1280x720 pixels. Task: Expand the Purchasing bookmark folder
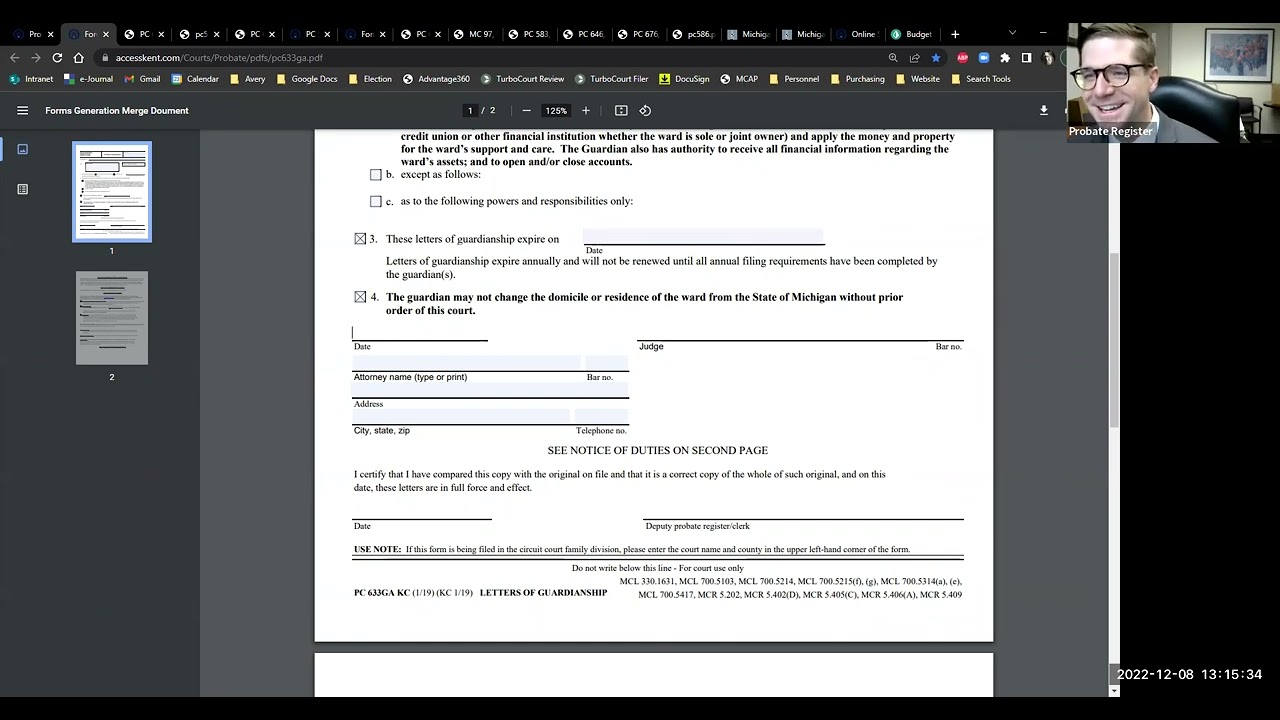[857, 79]
